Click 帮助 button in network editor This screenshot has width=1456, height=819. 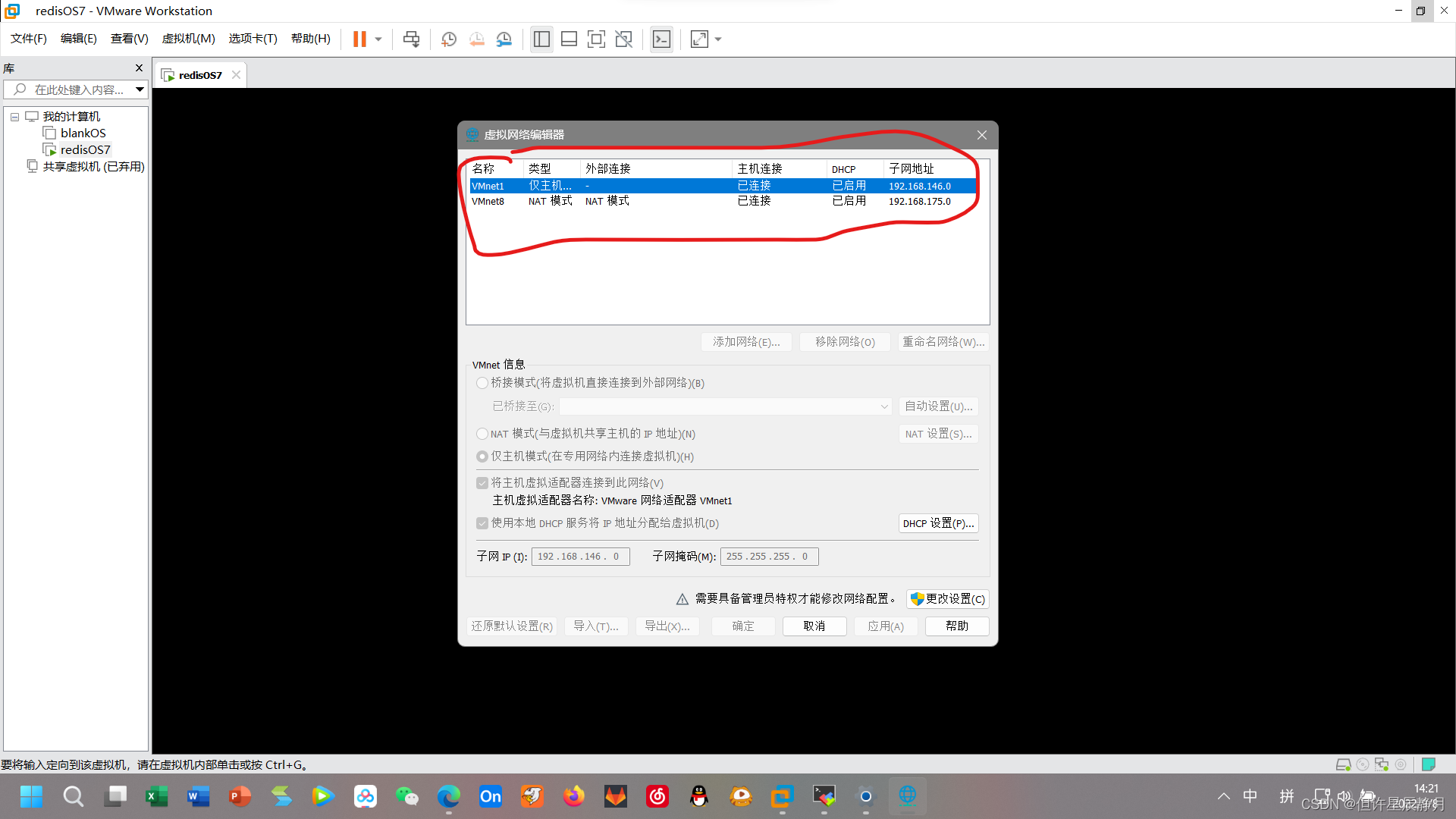tap(957, 626)
